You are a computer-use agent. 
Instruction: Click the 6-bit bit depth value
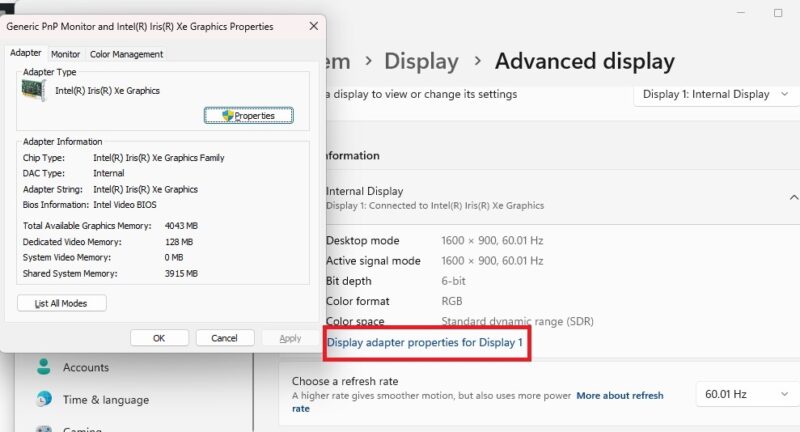454,281
